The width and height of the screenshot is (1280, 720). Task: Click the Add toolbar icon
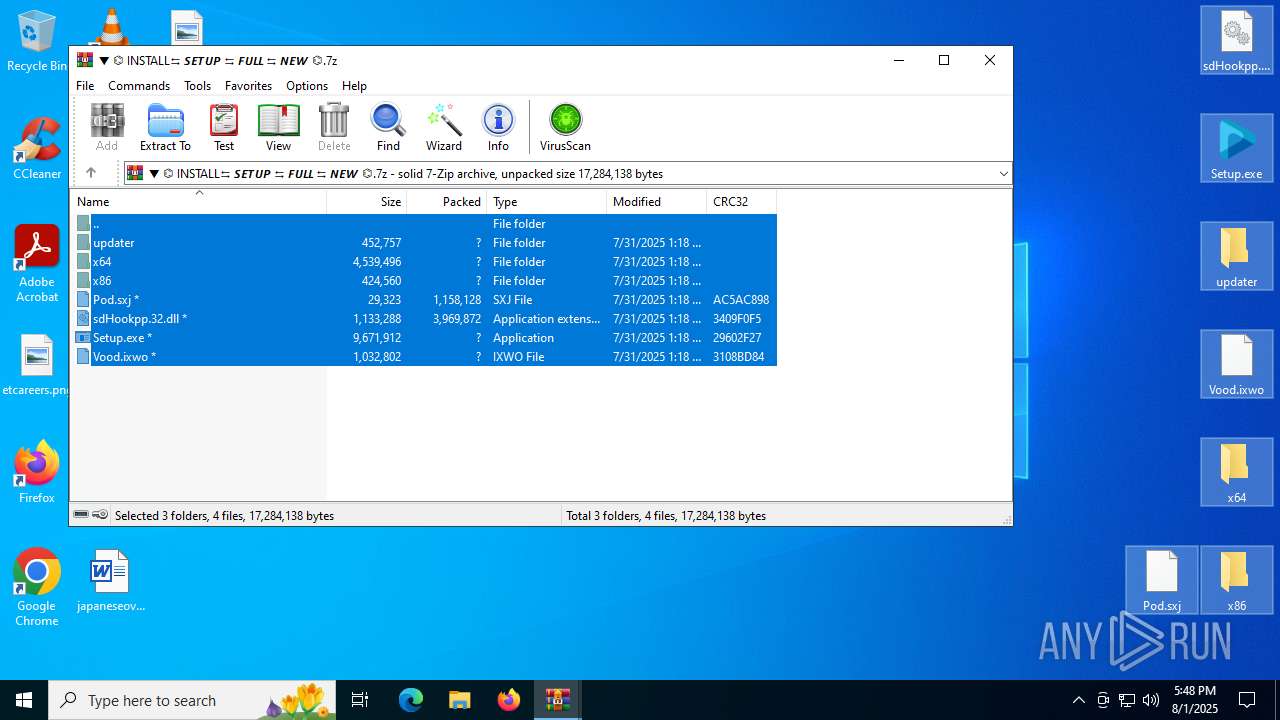pyautogui.click(x=107, y=127)
